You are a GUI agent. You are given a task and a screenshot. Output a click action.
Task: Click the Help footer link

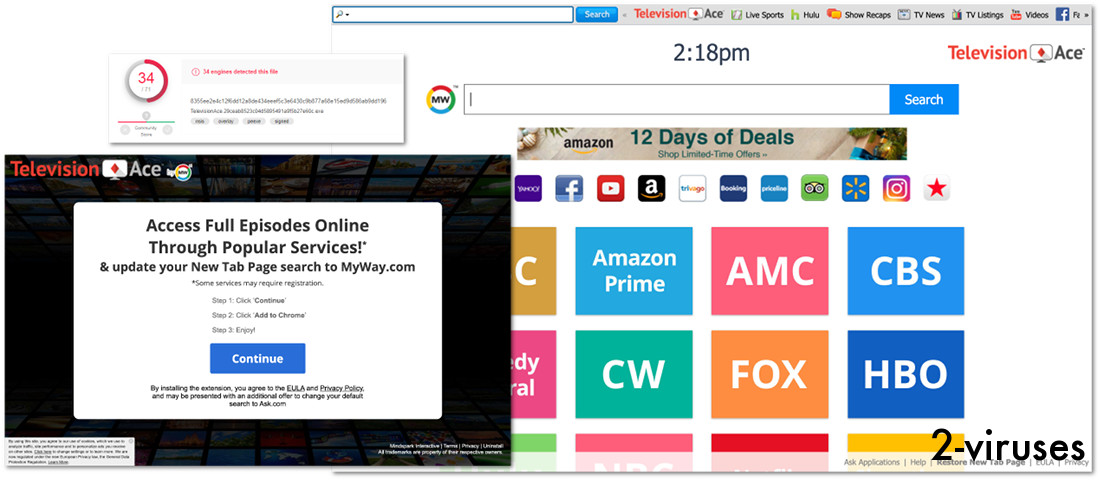[918, 462]
